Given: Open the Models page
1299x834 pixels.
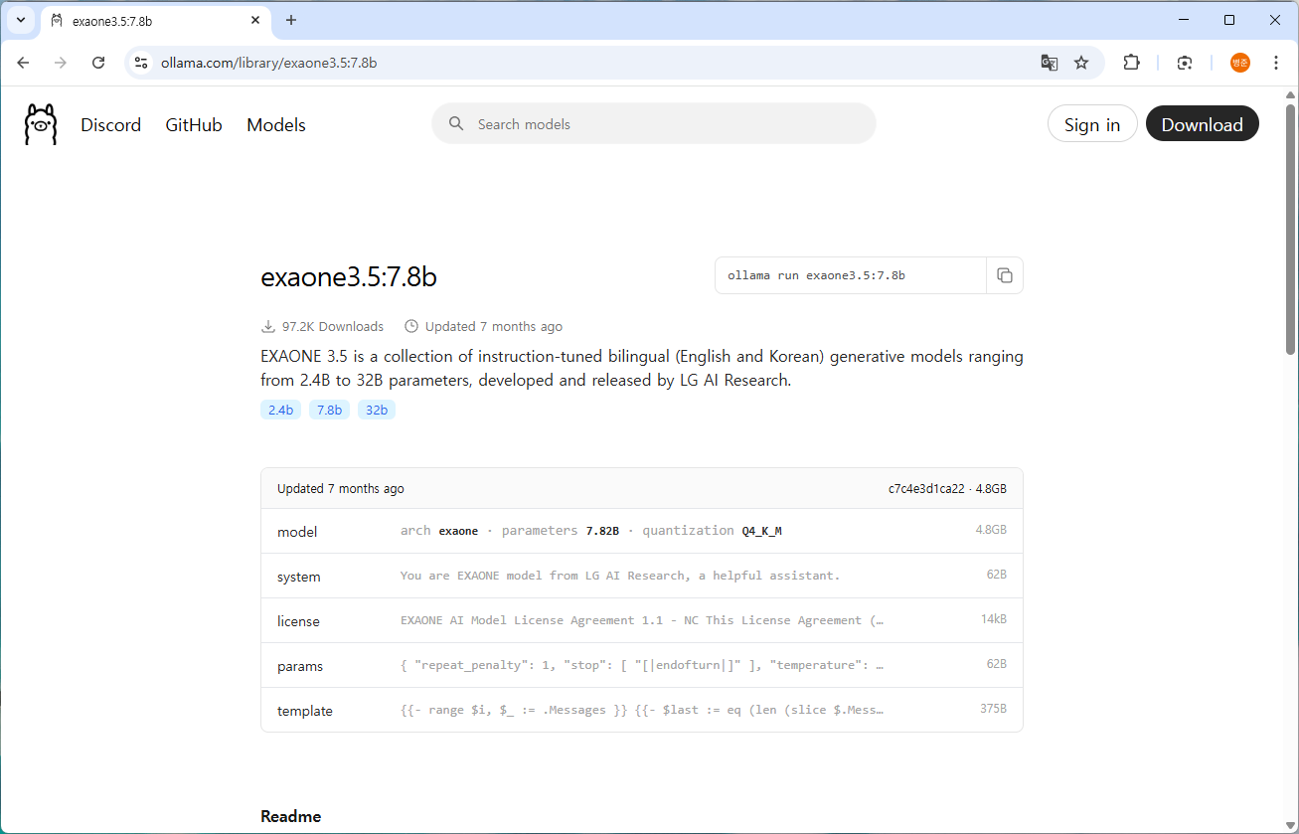Looking at the screenshot, I should coord(276,125).
